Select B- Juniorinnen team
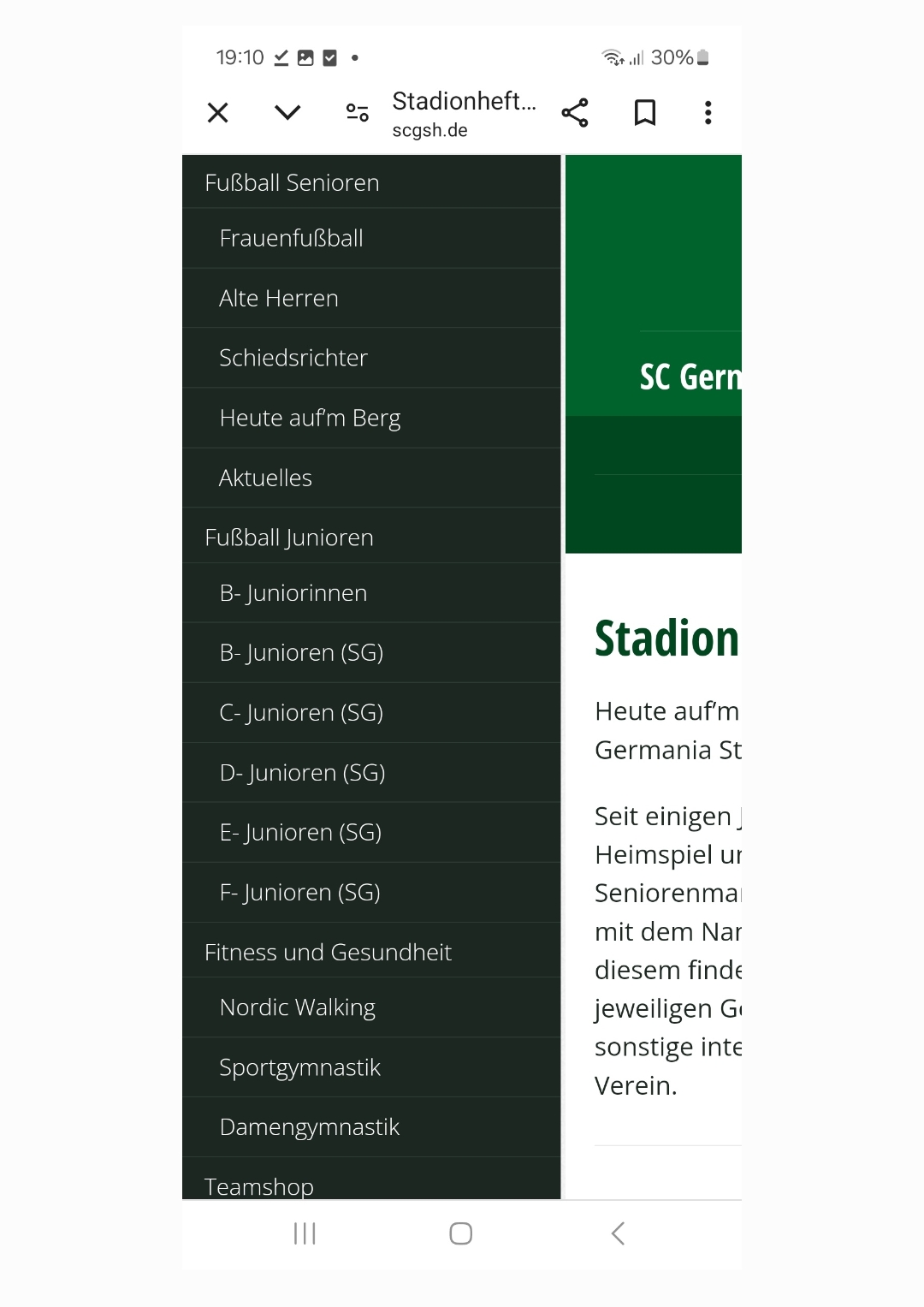This screenshot has height=1307, width=924. (293, 593)
